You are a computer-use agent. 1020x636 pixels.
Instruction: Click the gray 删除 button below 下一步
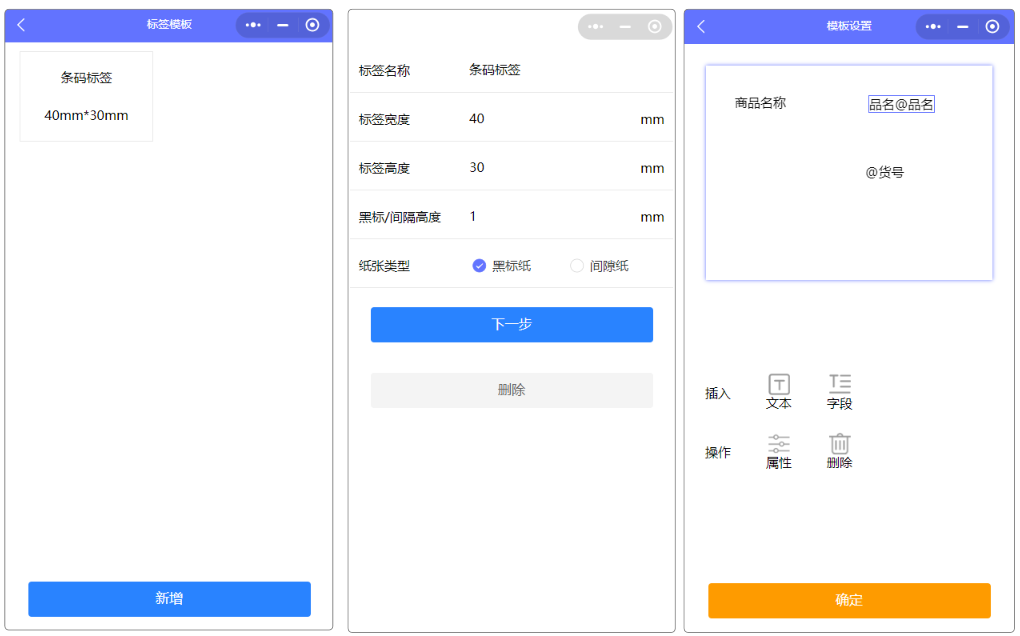click(x=511, y=390)
